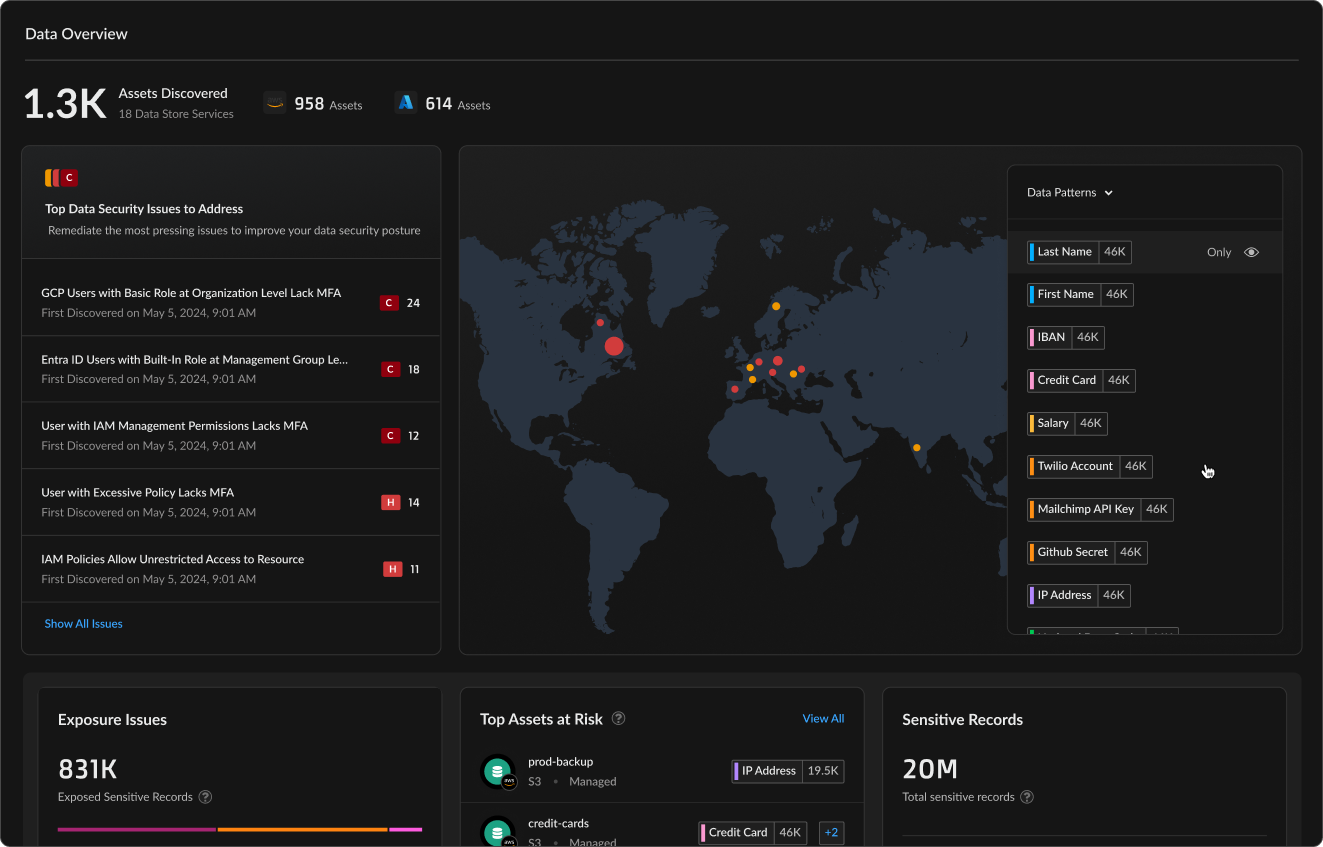
Task: Click the large red map marker in North America
Action: (614, 346)
